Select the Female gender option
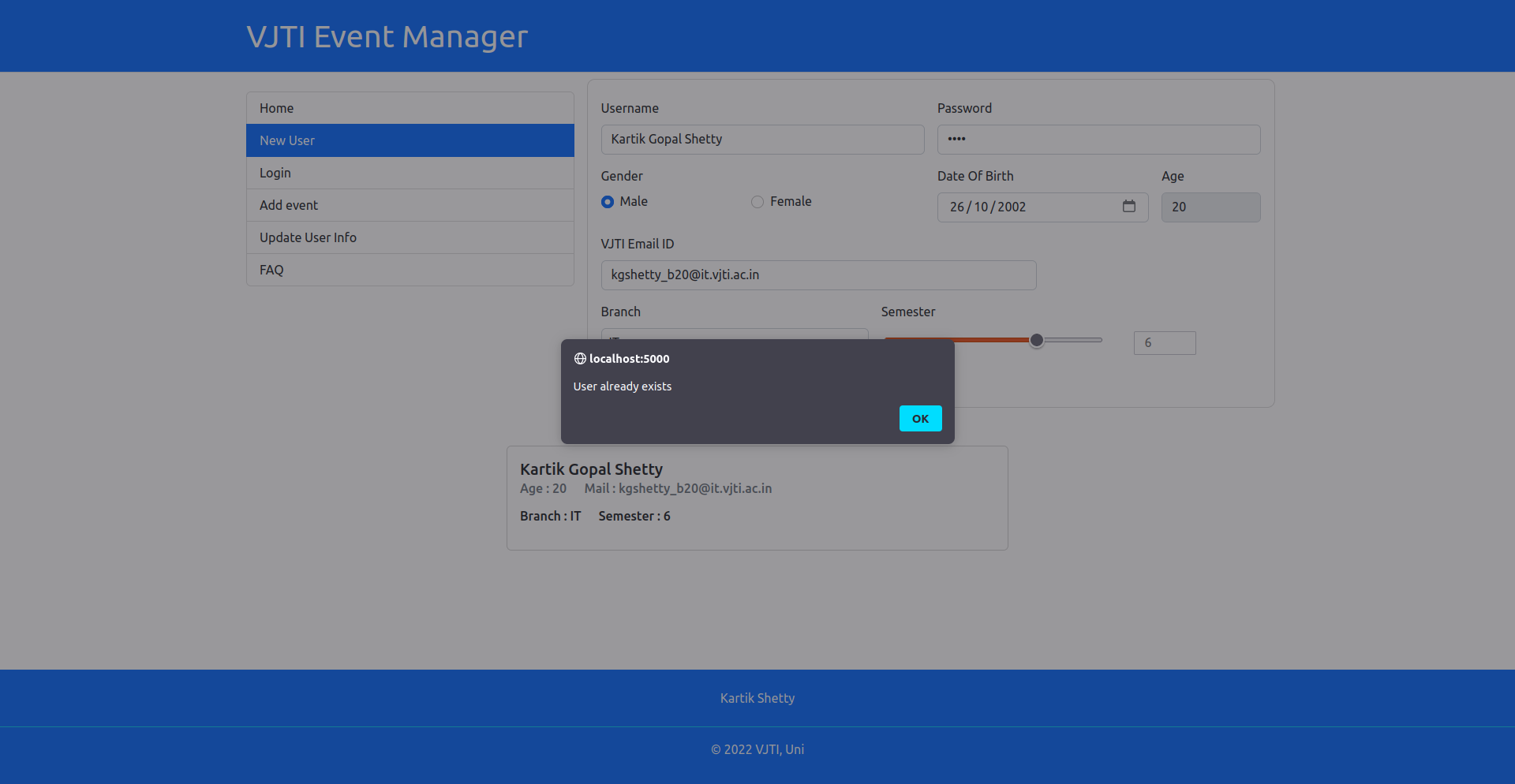This screenshot has width=1515, height=784. point(757,202)
